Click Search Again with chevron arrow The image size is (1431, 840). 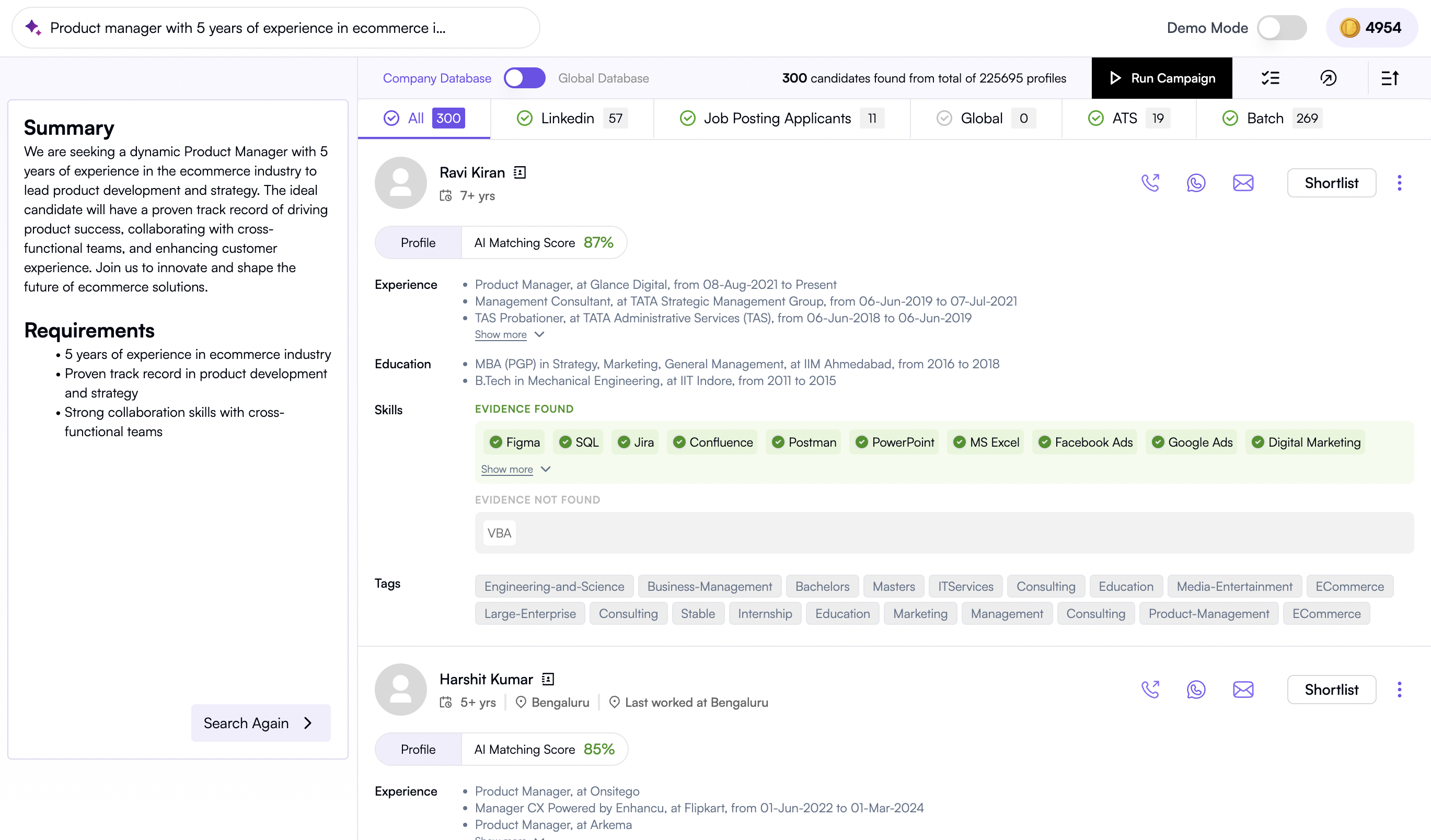click(x=261, y=723)
